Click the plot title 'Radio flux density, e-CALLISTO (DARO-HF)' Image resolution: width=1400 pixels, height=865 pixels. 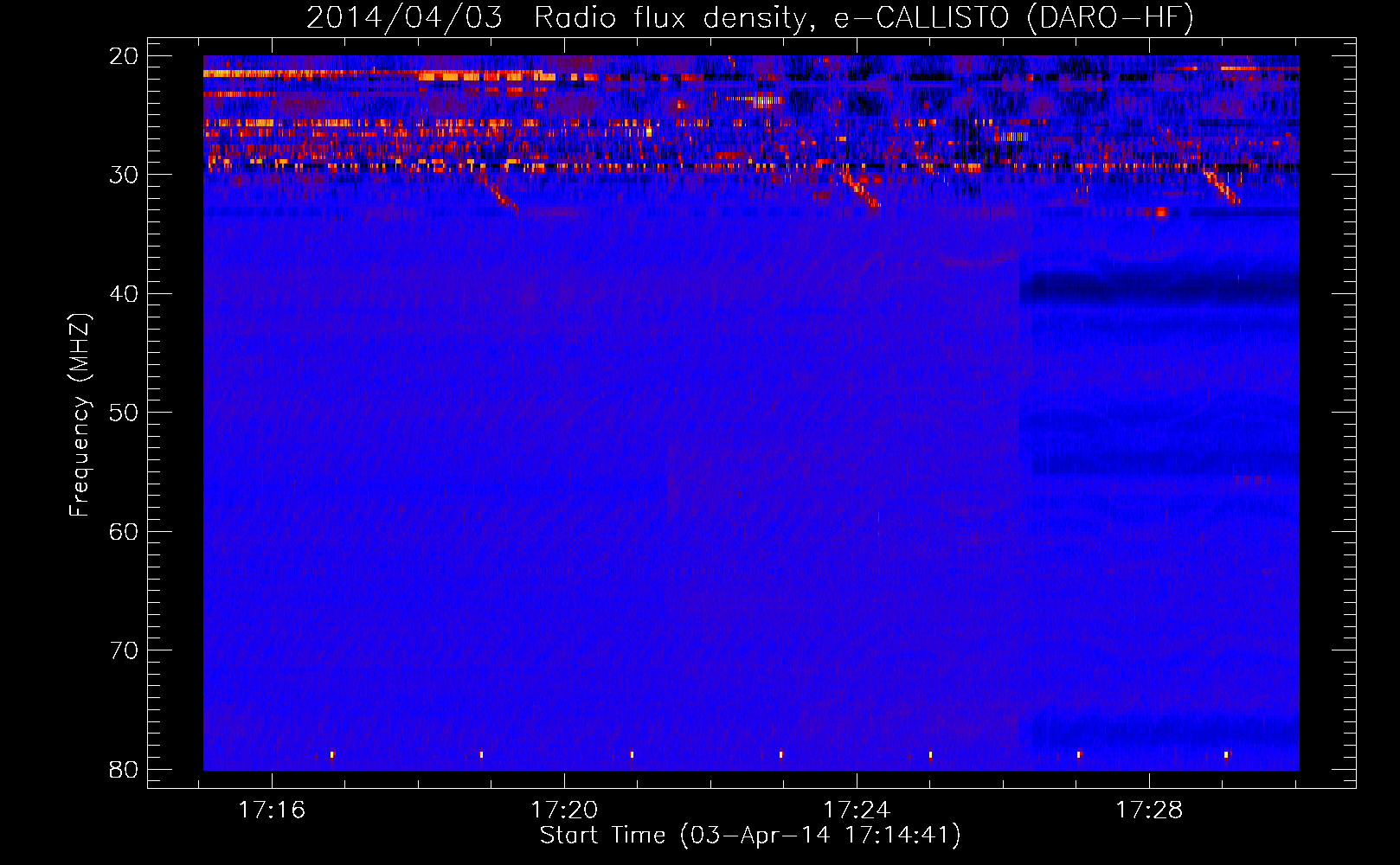click(x=864, y=18)
